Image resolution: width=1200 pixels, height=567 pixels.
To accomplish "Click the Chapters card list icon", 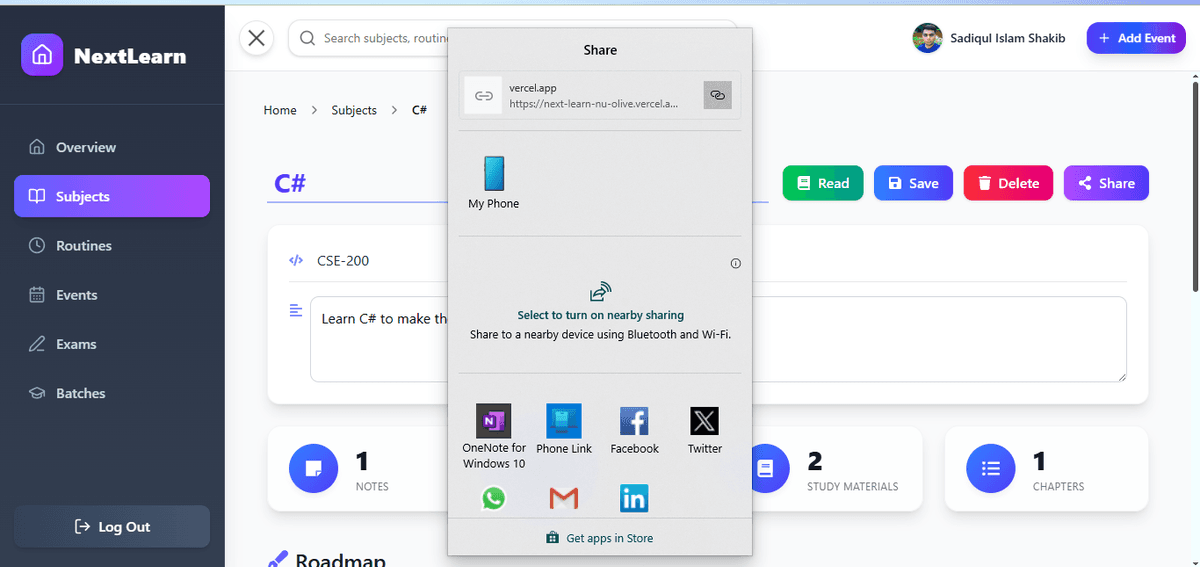I will 991,468.
